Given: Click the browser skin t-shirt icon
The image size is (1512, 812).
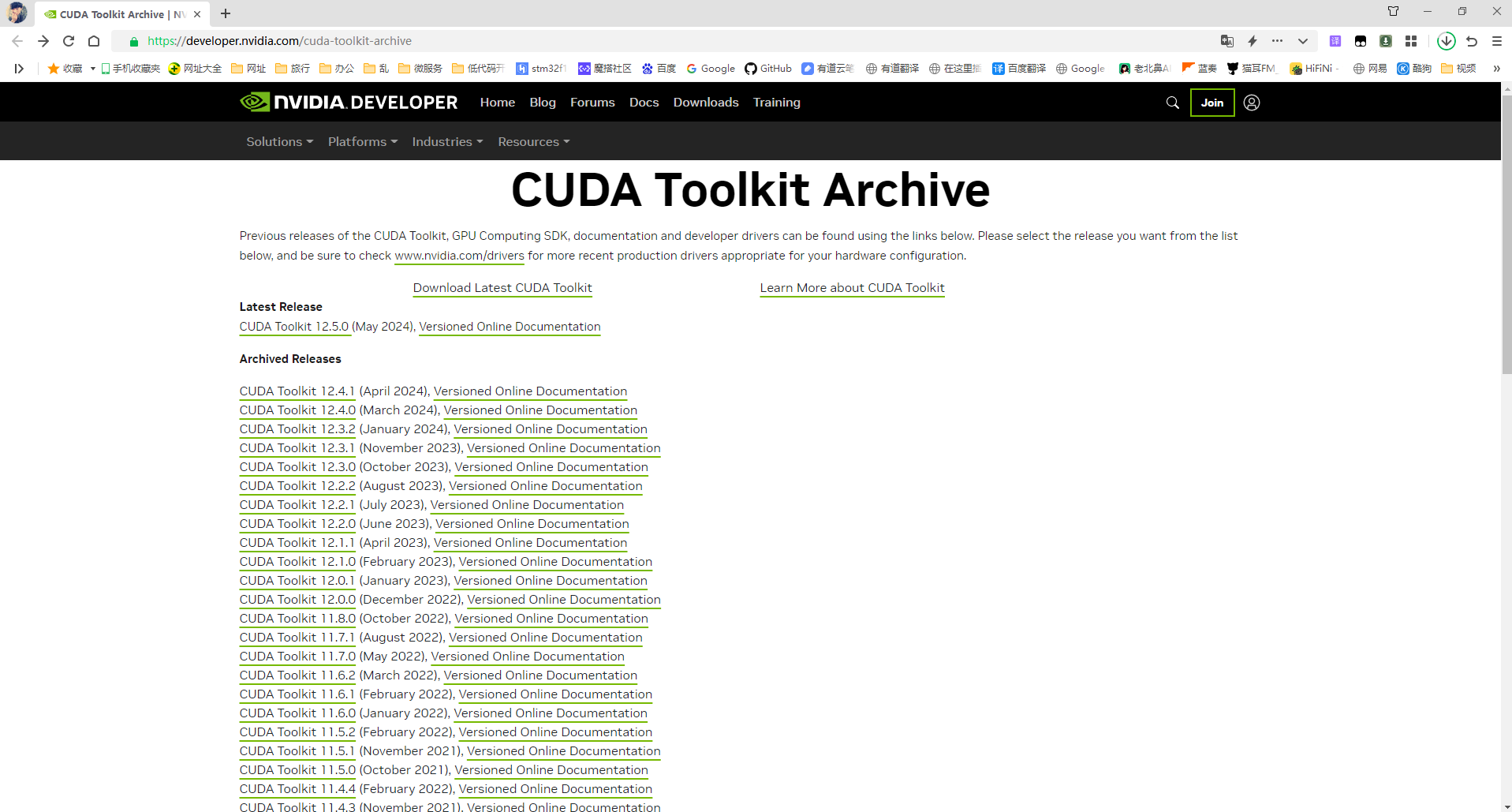Looking at the screenshot, I should coord(1393,11).
